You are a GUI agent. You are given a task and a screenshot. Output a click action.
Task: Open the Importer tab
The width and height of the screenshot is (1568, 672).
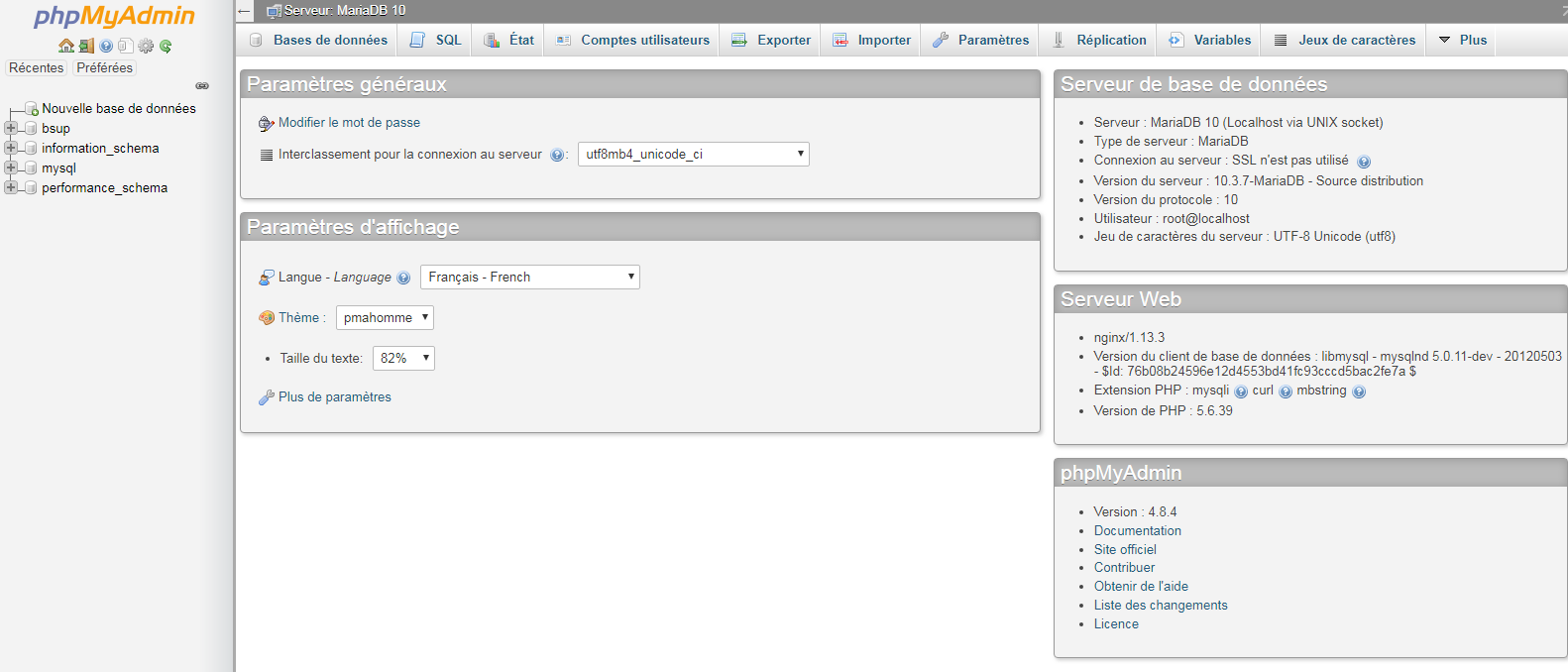(871, 40)
